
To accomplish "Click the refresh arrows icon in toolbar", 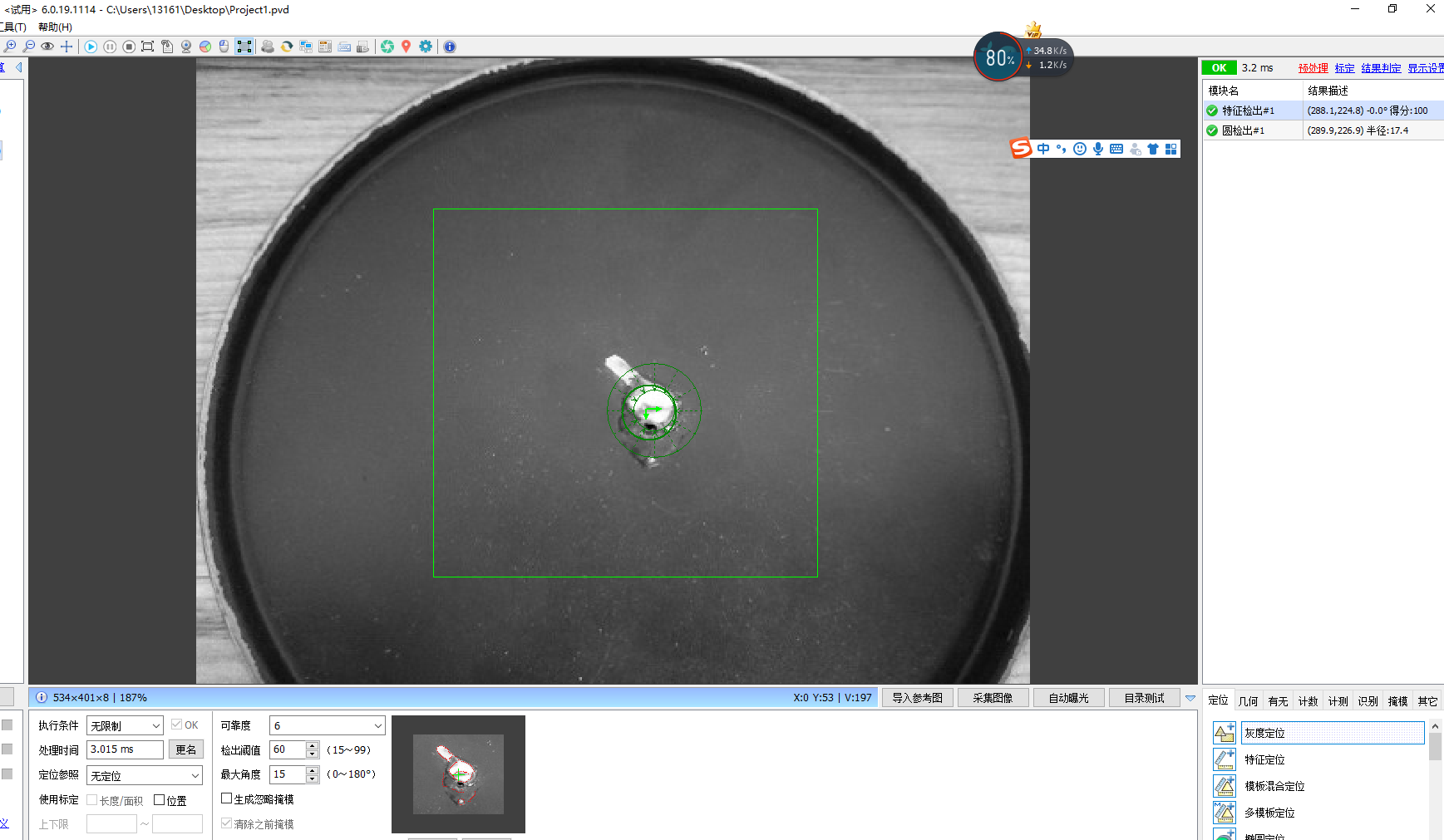I will click(287, 47).
